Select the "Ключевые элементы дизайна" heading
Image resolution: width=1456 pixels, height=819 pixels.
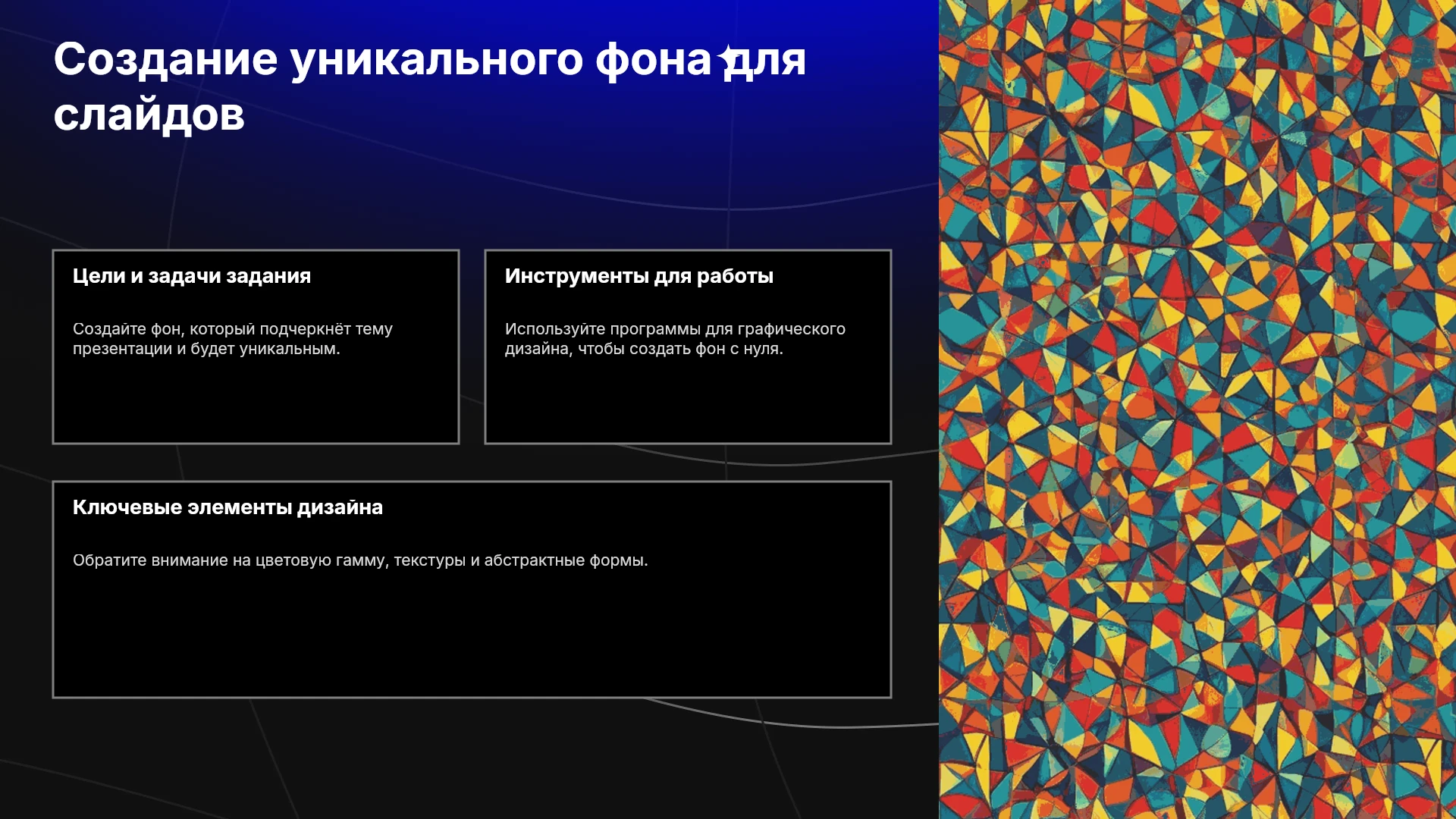coord(227,507)
